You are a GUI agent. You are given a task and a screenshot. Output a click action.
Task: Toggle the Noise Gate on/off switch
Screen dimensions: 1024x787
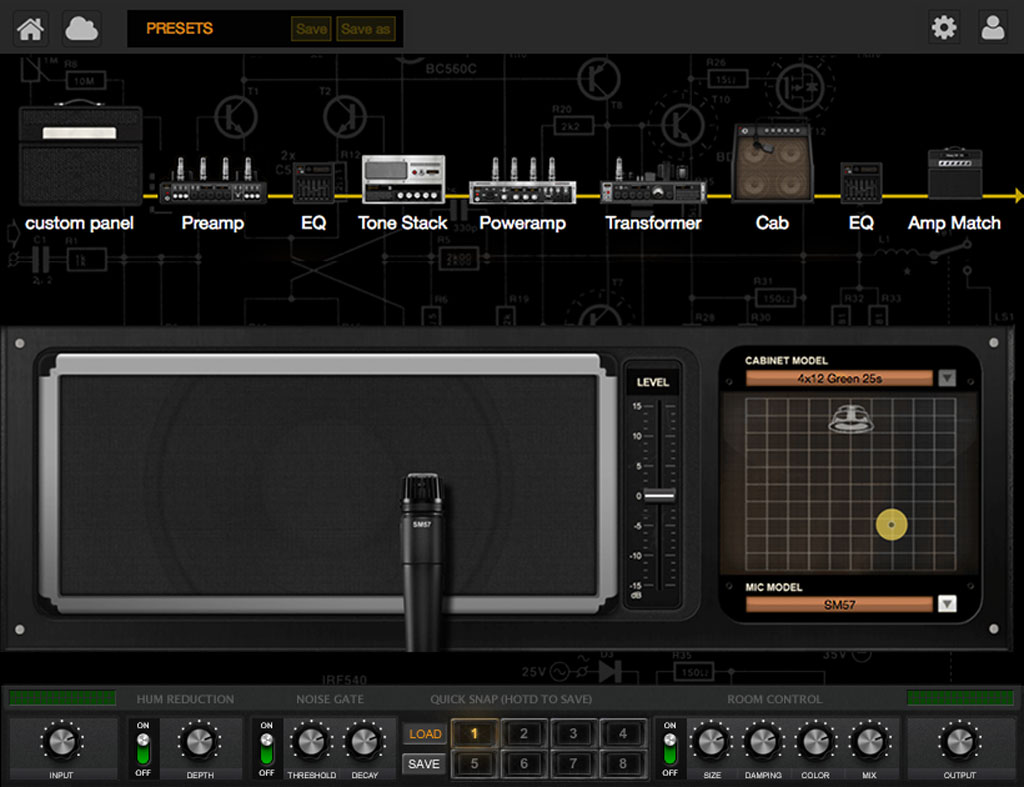pyautogui.click(x=267, y=746)
